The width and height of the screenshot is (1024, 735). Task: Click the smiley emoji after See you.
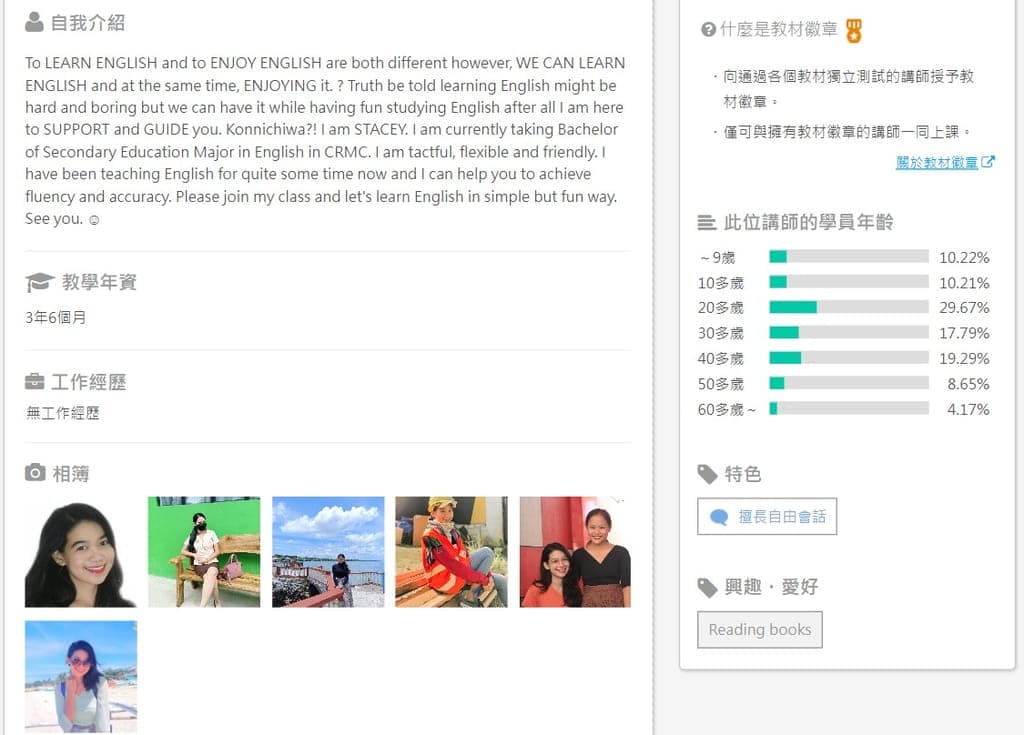[x=94, y=220]
